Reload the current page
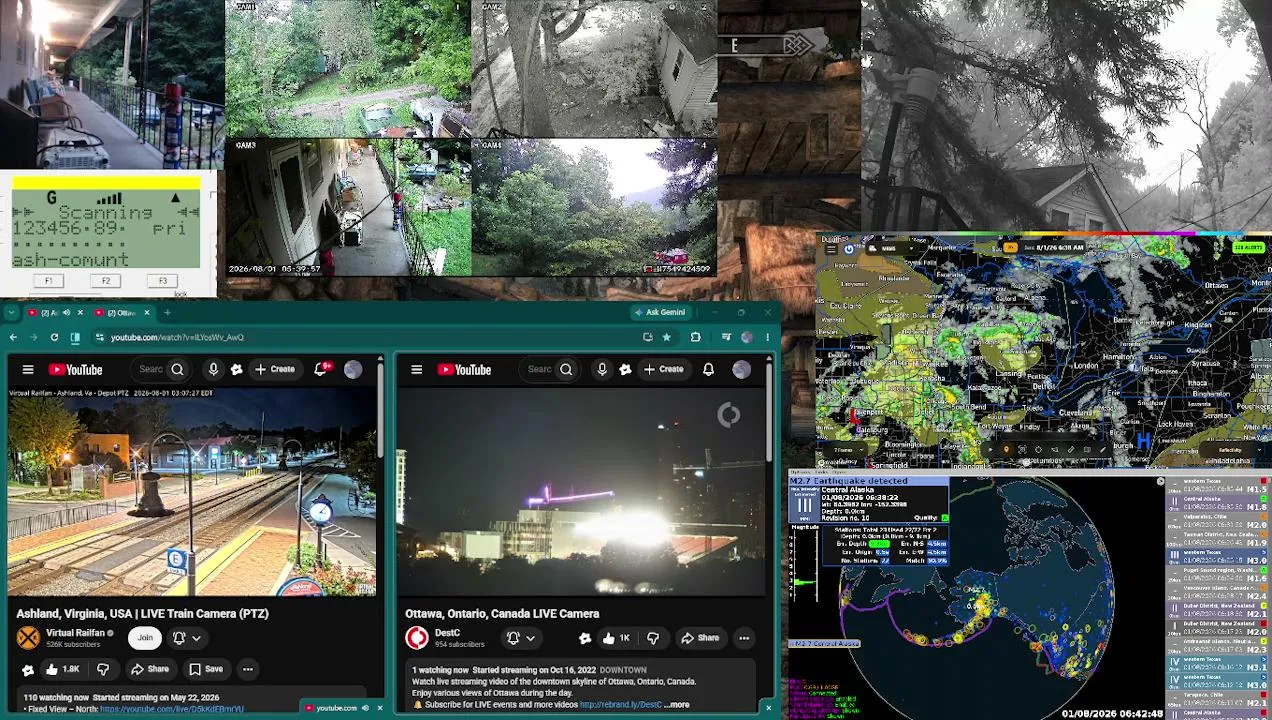 point(54,337)
